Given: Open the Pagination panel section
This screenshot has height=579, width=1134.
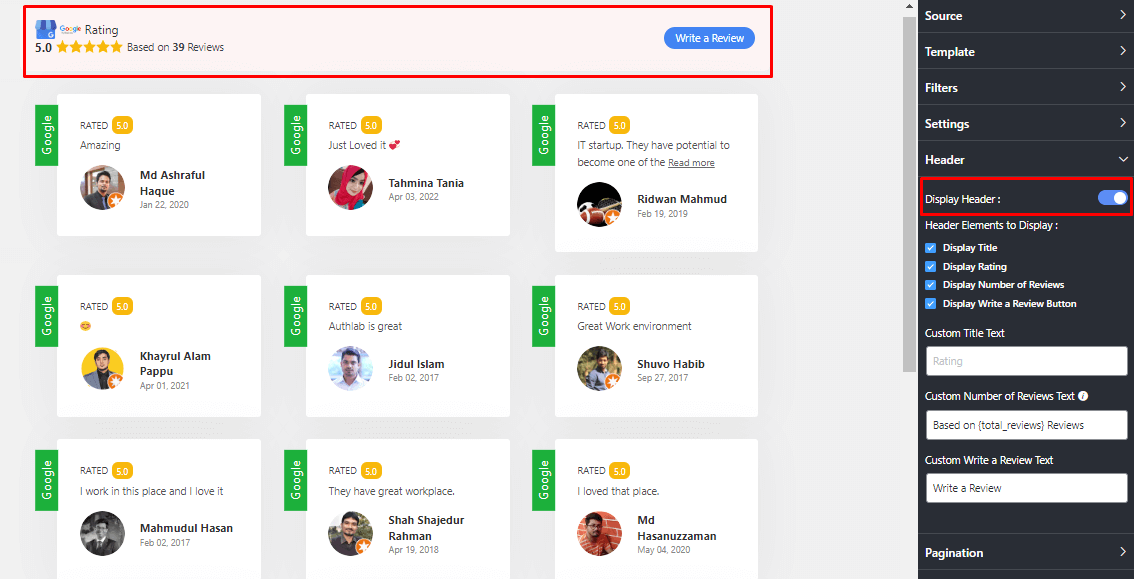Looking at the screenshot, I should (x=1025, y=553).
